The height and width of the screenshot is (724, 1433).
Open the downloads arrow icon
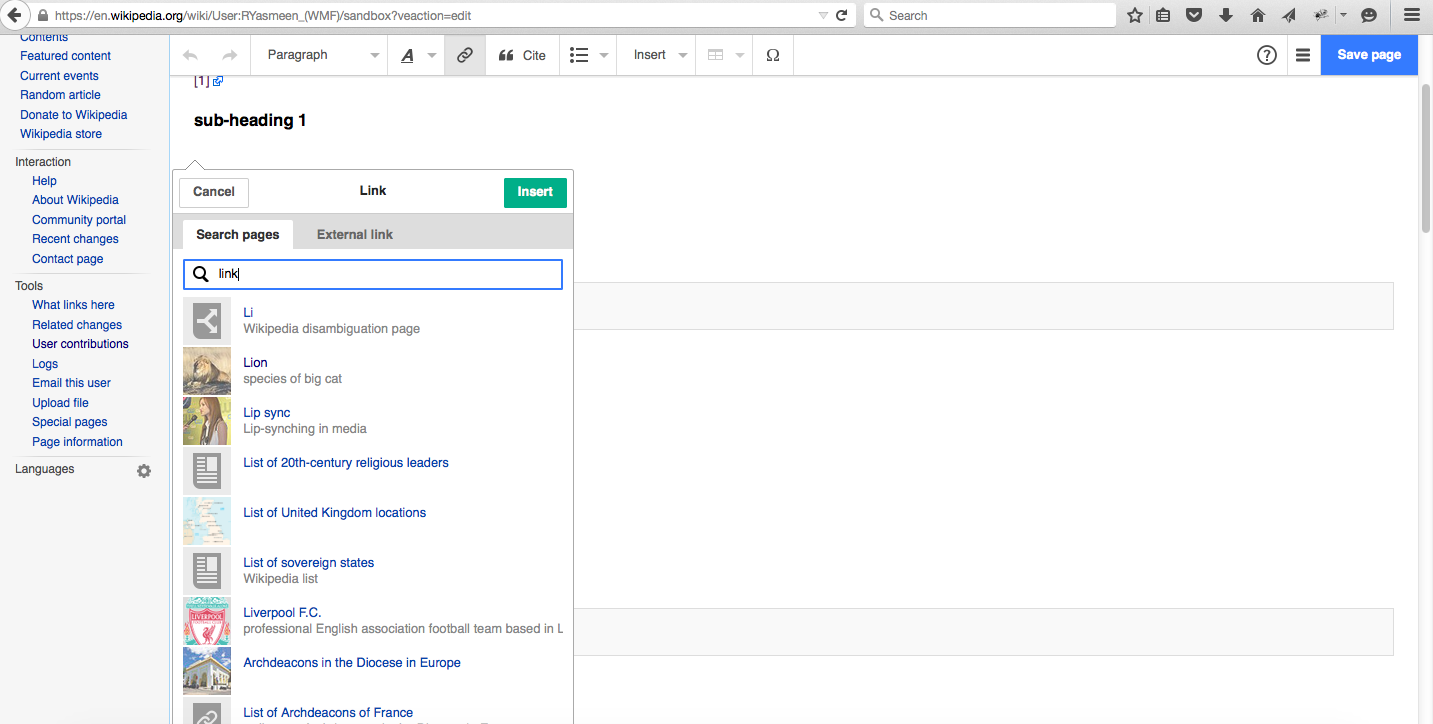pos(1226,15)
